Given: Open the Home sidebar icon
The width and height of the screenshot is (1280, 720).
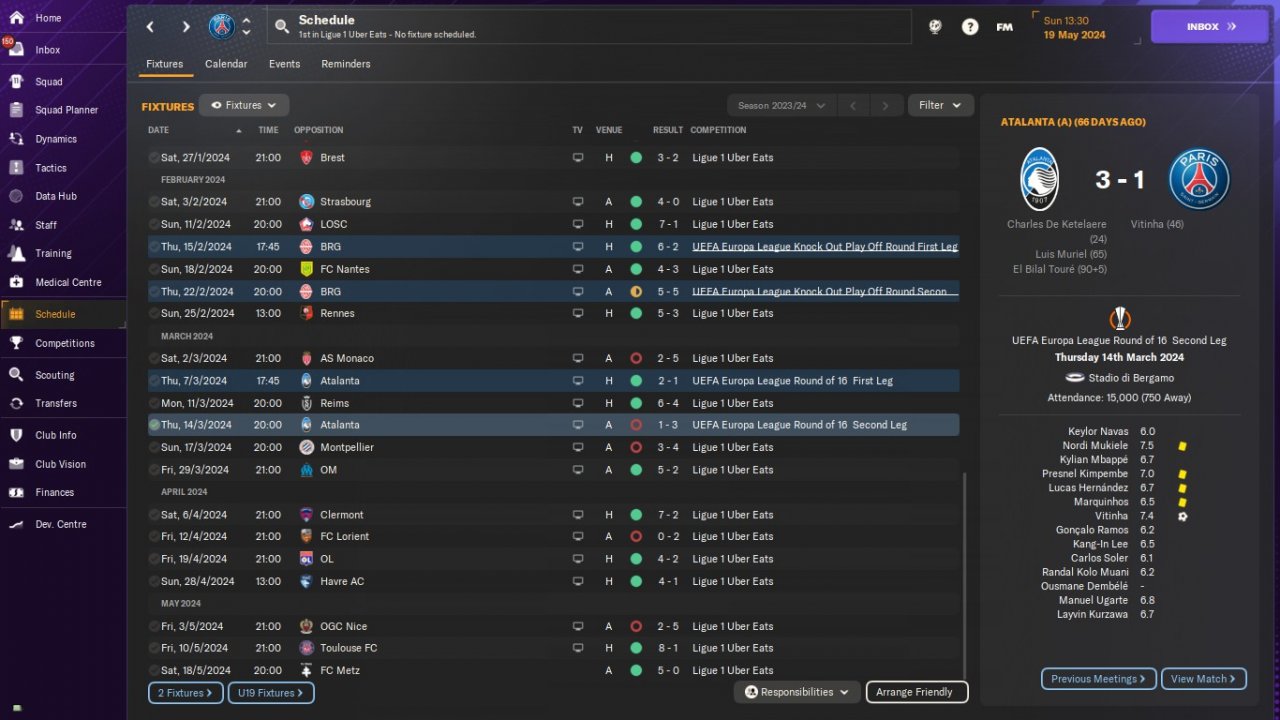Looking at the screenshot, I should (x=16, y=18).
